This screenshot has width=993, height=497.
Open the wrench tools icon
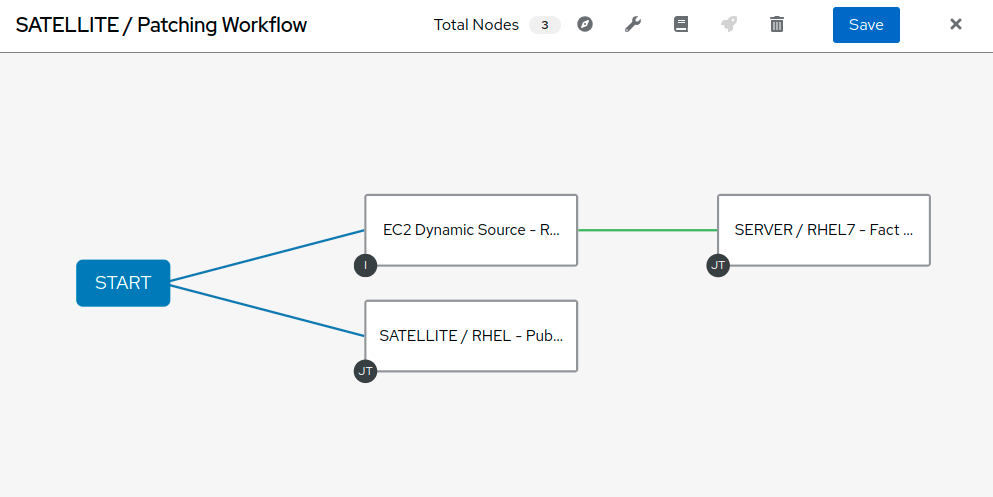pyautogui.click(x=633, y=25)
